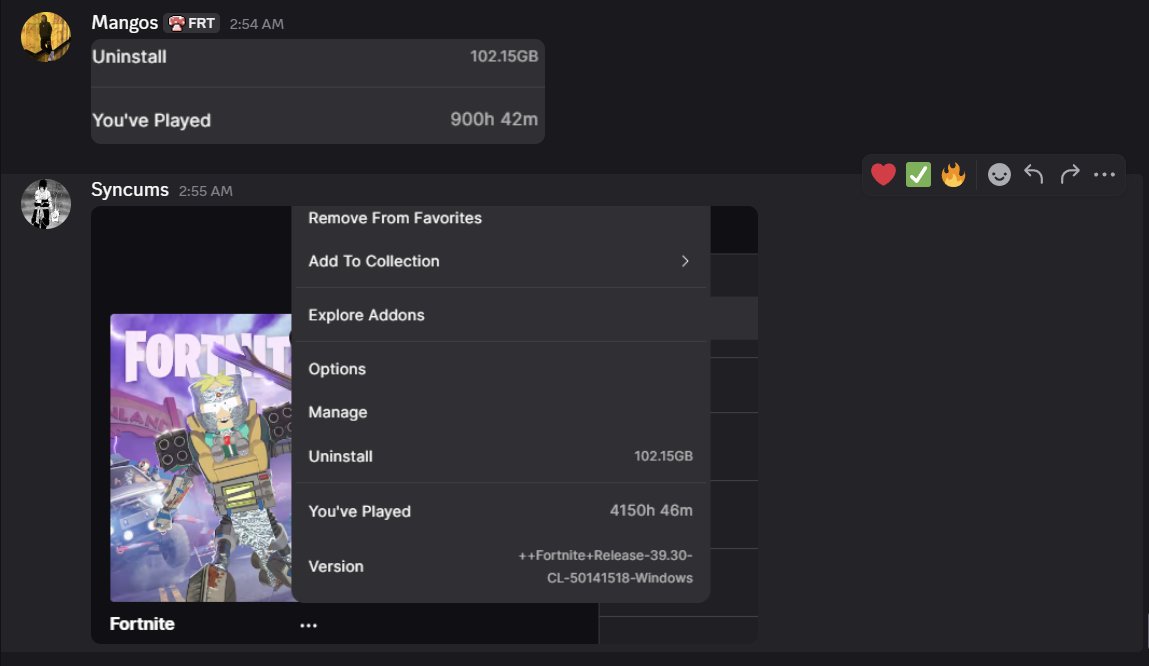Click the Version label in the menu
The height and width of the screenshot is (666, 1149).
pos(336,566)
